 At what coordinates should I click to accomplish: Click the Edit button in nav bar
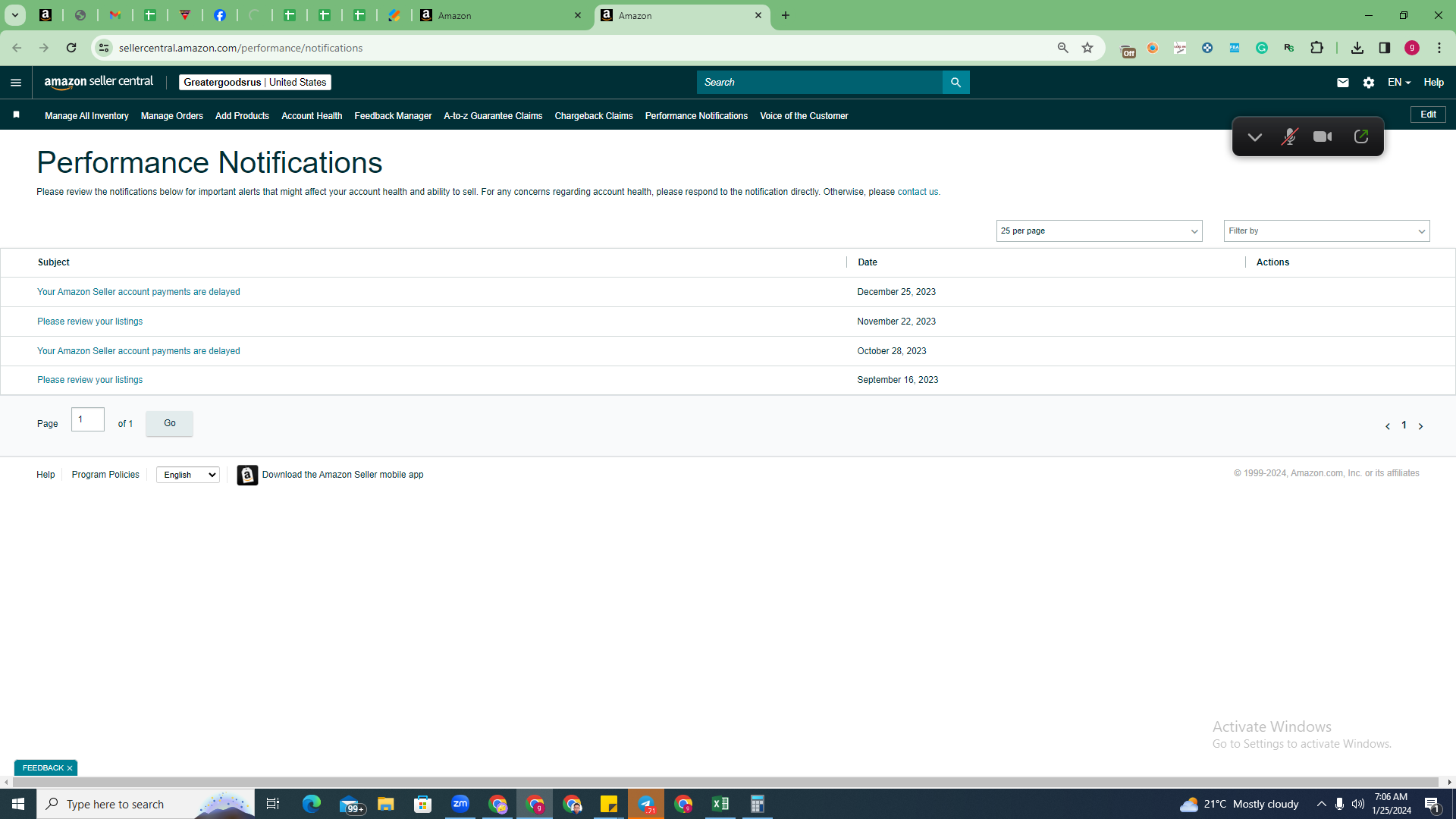[x=1428, y=115]
